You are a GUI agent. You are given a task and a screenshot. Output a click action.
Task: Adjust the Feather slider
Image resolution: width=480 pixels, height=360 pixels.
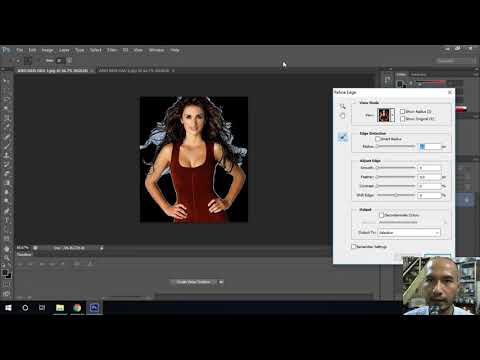pos(396,177)
